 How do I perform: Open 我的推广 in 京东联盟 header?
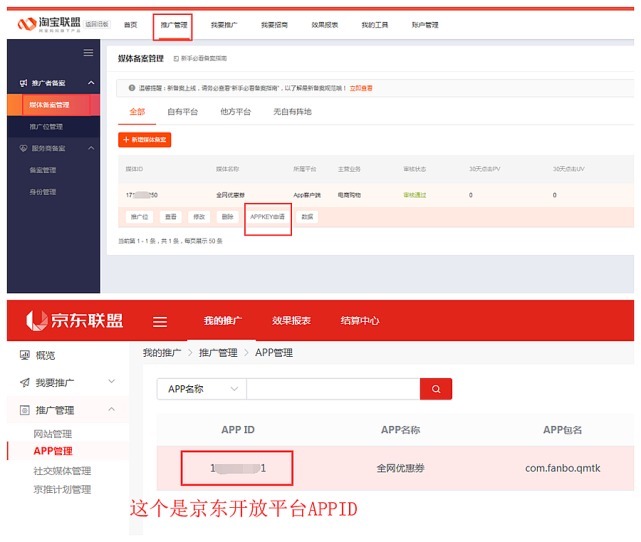(222, 321)
